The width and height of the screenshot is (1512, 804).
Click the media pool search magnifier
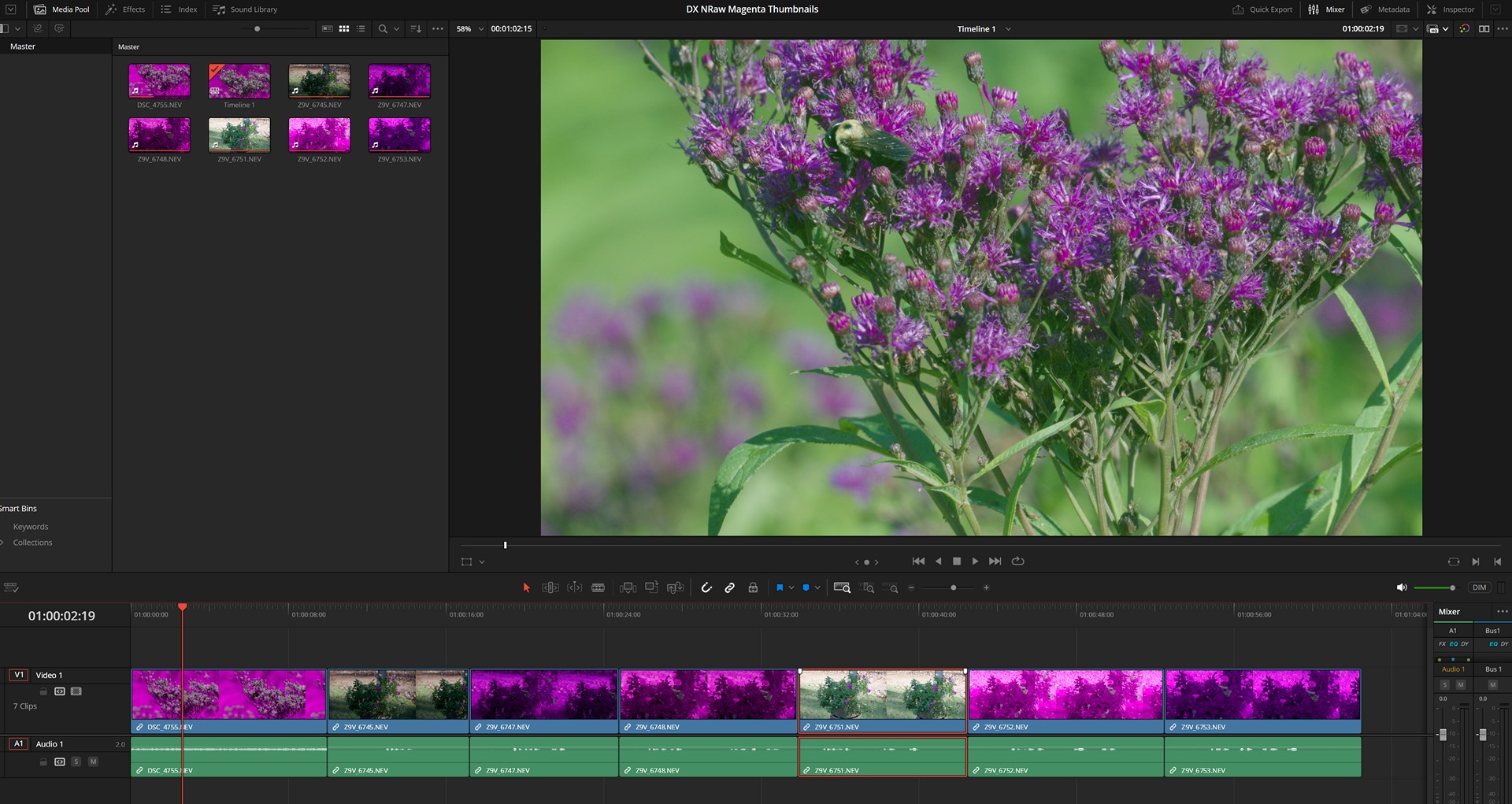coord(383,28)
